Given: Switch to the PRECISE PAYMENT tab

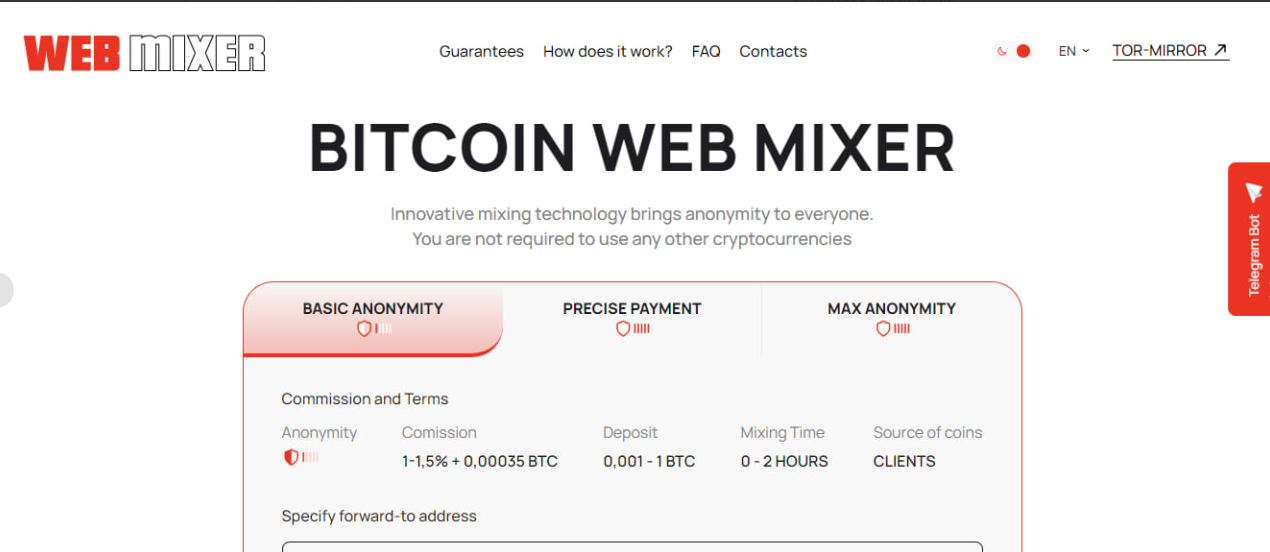Looking at the screenshot, I should coord(632,319).
